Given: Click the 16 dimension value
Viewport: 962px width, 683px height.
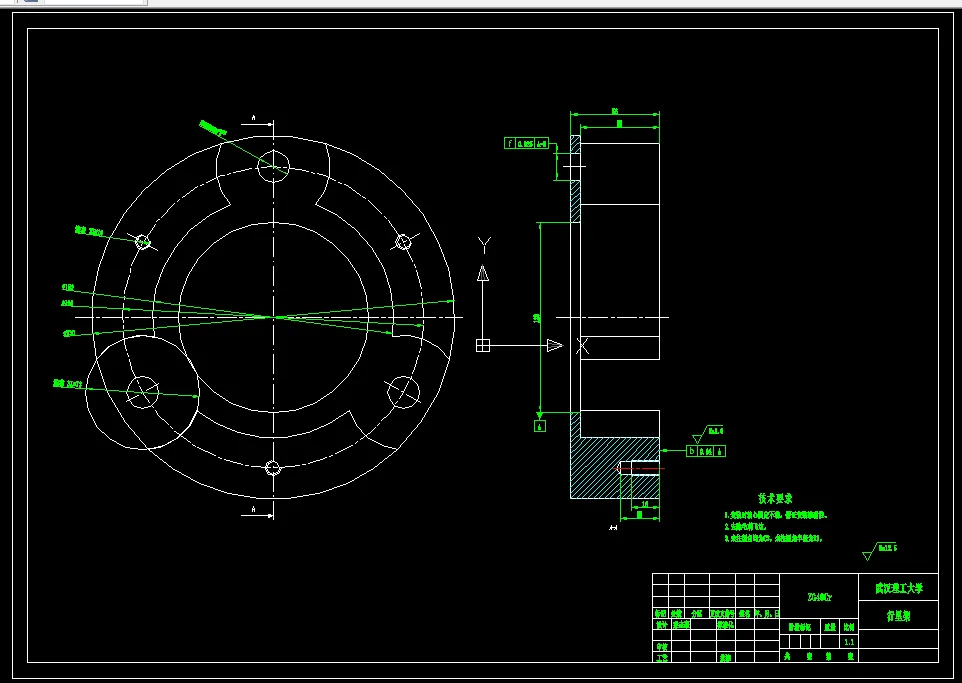Looking at the screenshot, I should [645, 504].
